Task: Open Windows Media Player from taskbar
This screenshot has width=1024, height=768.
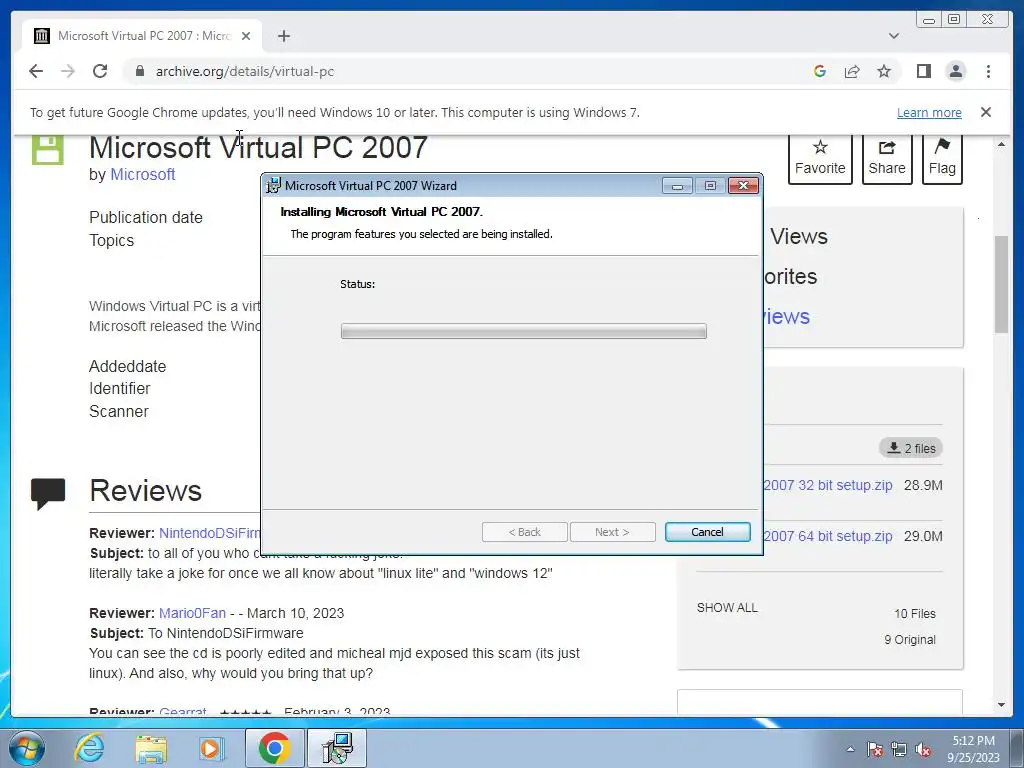Action: point(211,748)
